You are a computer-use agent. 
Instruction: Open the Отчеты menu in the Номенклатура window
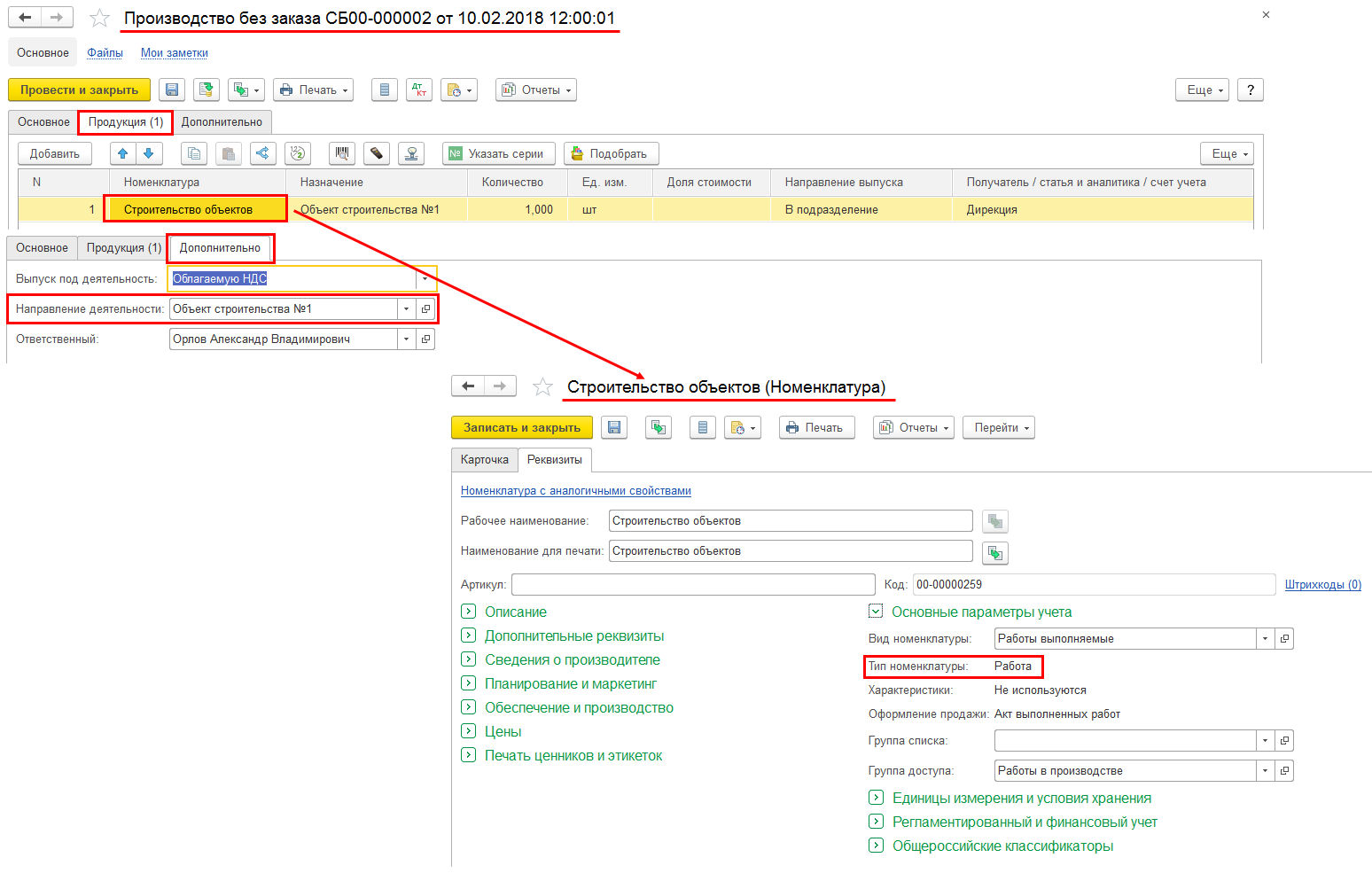click(914, 427)
